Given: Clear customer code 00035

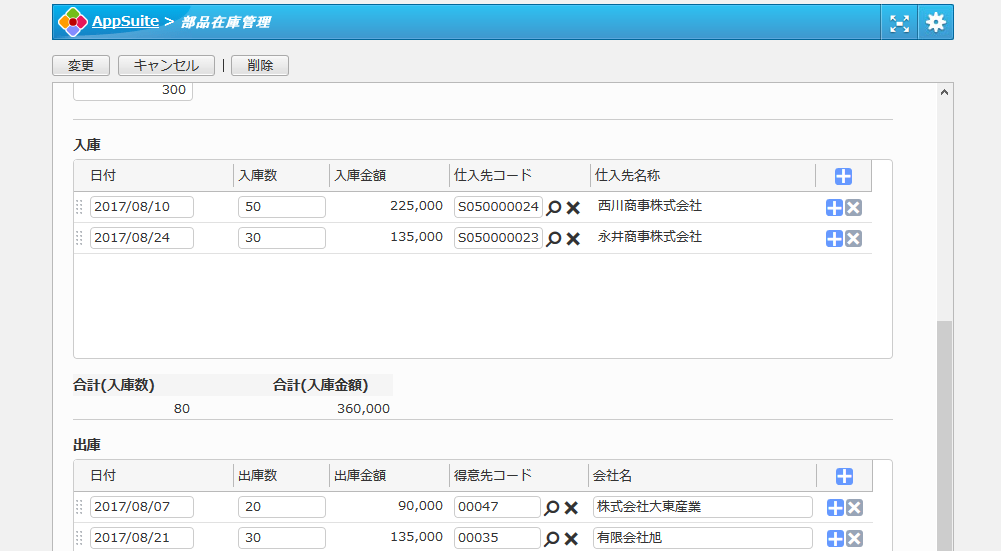Looking at the screenshot, I should [571, 539].
